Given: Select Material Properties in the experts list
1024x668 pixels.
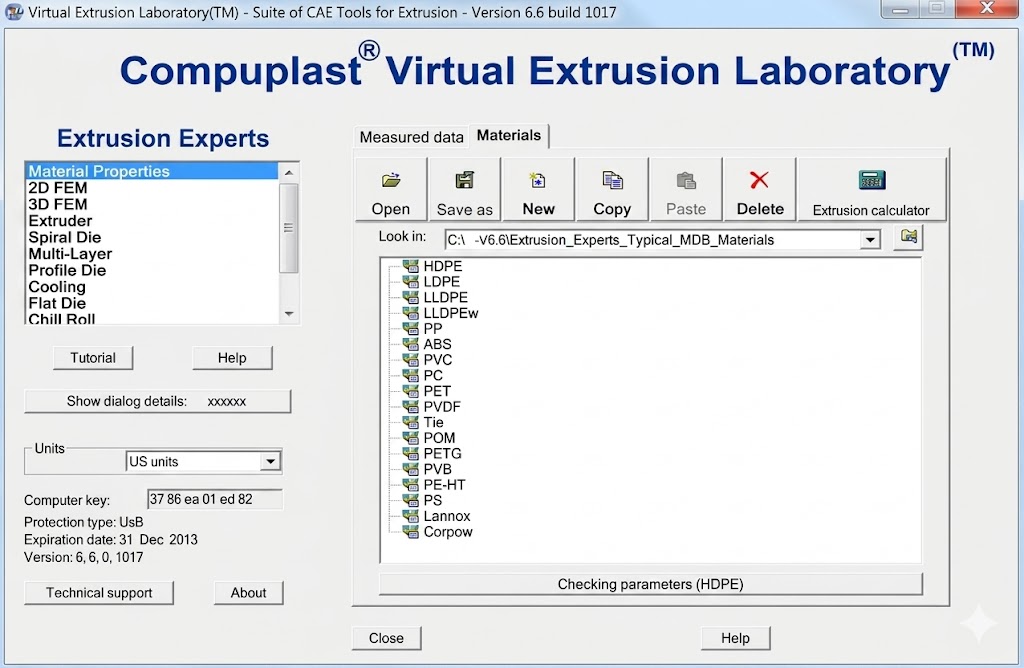Looking at the screenshot, I should point(152,171).
